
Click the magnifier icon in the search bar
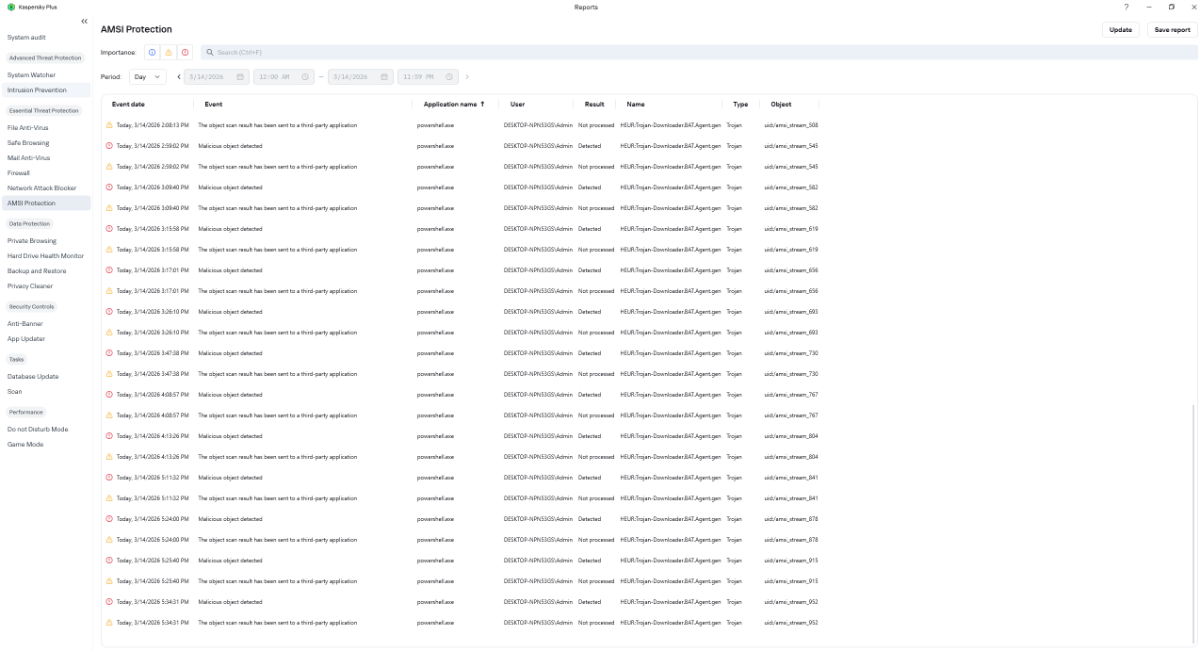point(210,52)
